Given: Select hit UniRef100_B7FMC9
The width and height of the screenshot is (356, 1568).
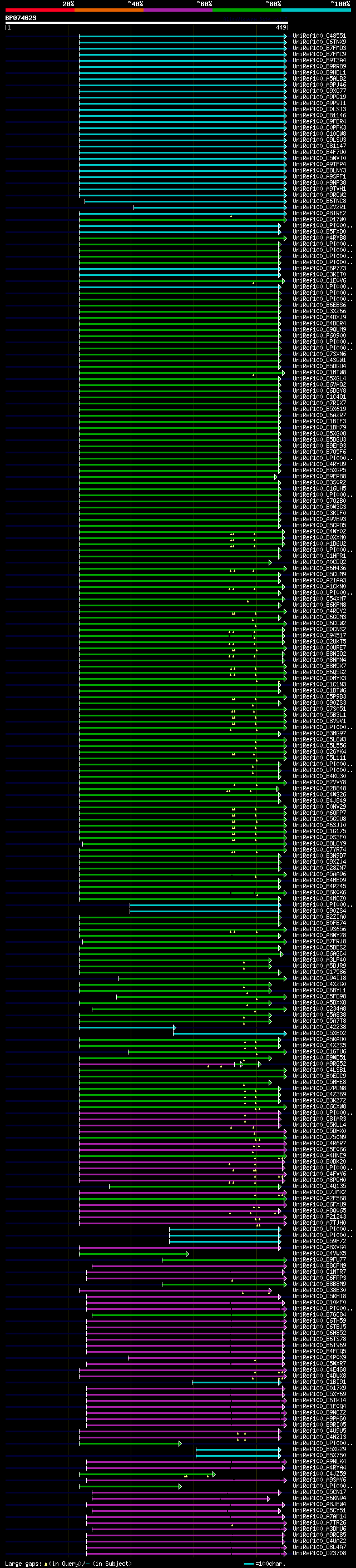Looking at the screenshot, I should tap(319, 55).
